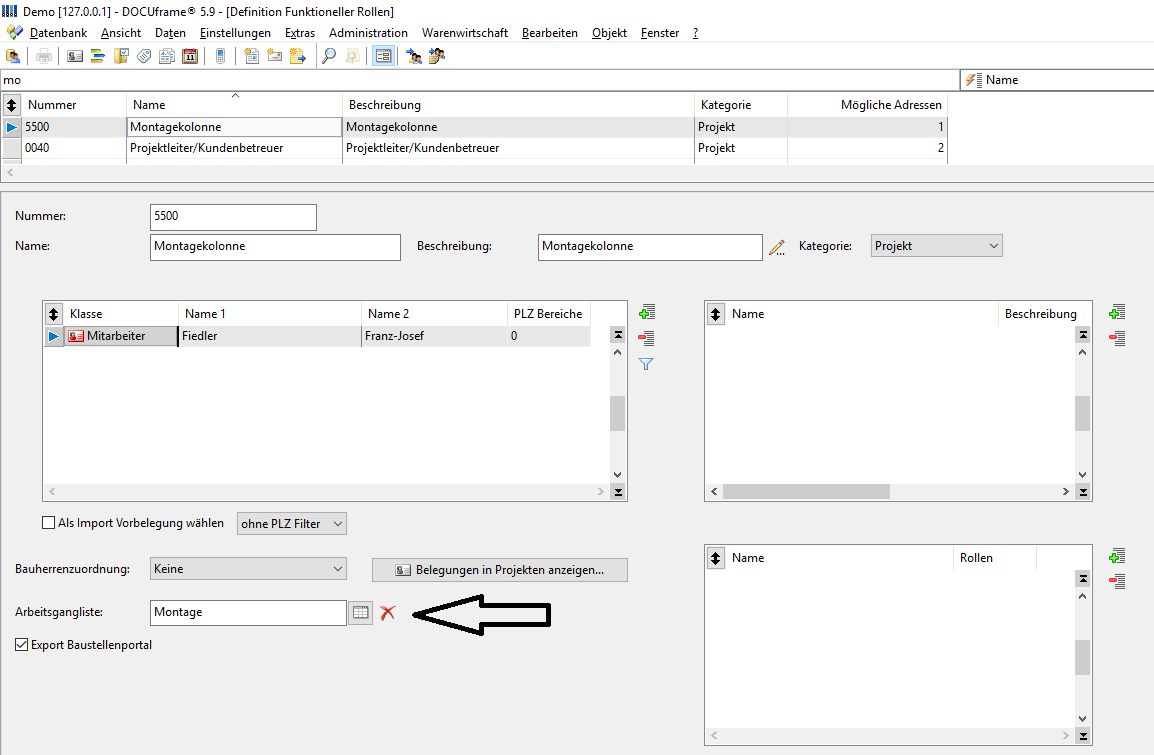Open the Bauherrenzuordnung dropdown showing Keine

248,569
